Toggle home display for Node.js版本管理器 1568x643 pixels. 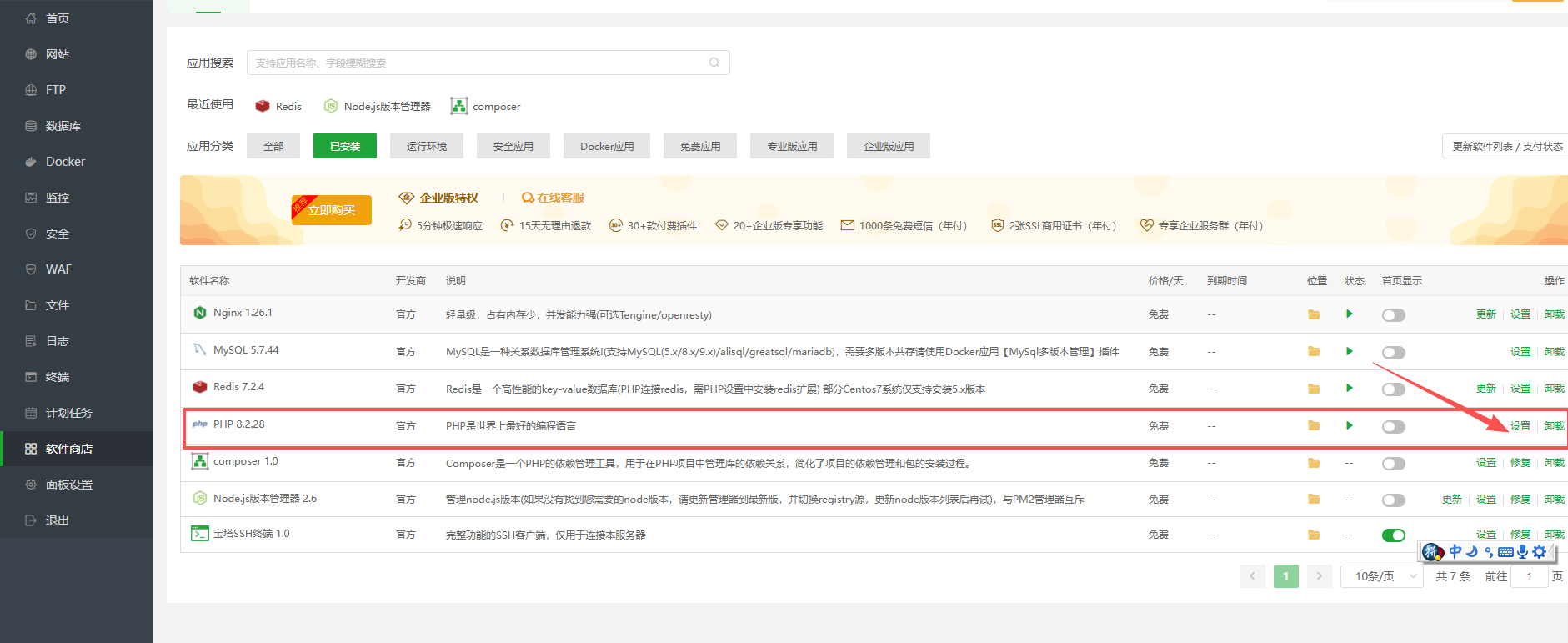point(1394,500)
